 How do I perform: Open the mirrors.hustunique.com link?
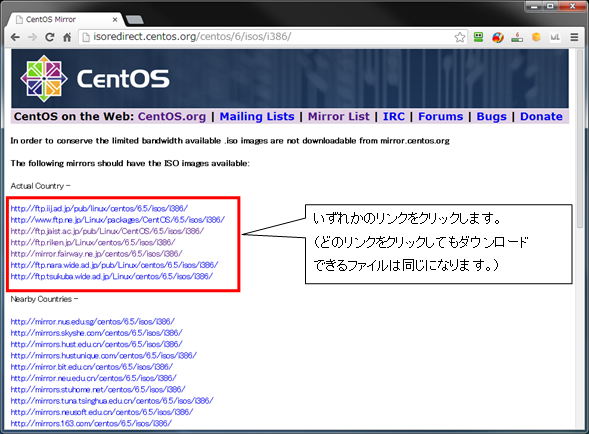tap(104, 355)
